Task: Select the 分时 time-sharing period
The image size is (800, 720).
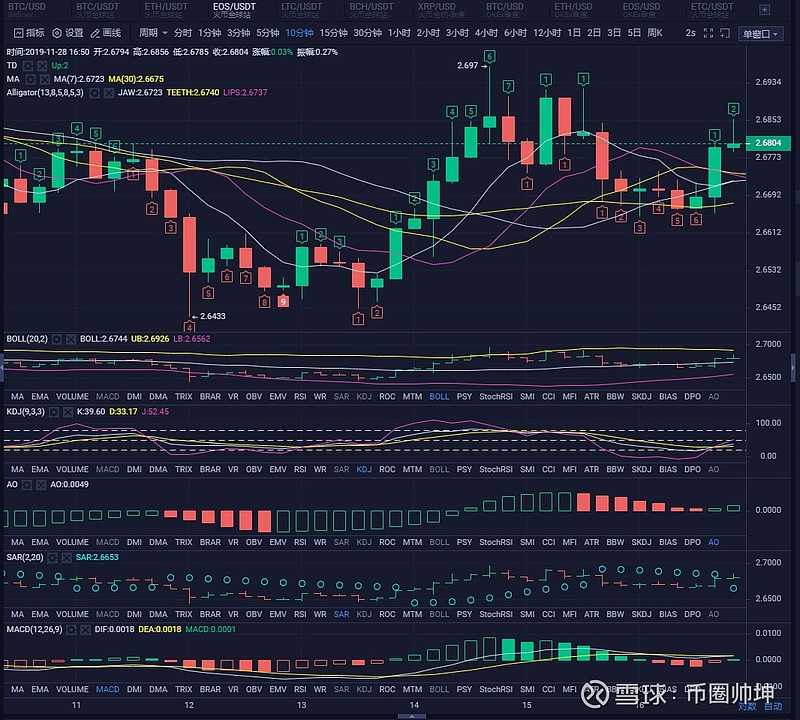Action: click(x=183, y=33)
